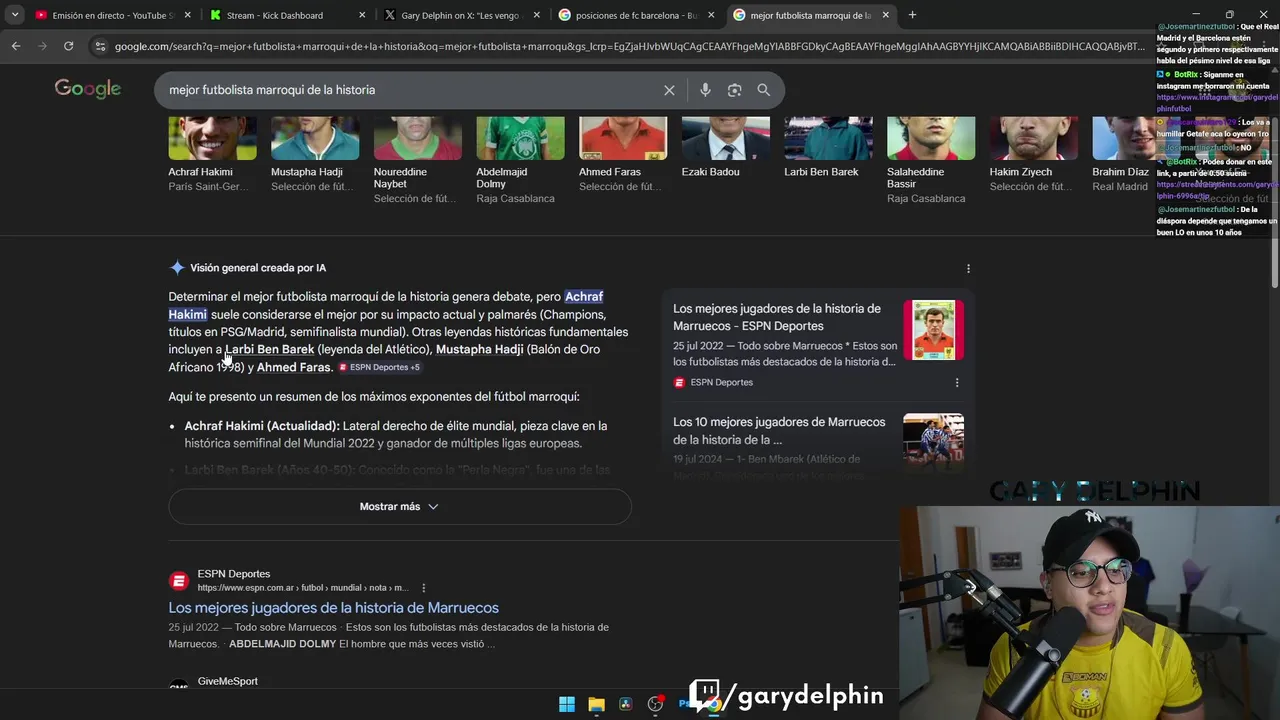Screen dimensions: 1280x720
Task: Open Larbi Ben Barek player card
Action: coord(828,148)
